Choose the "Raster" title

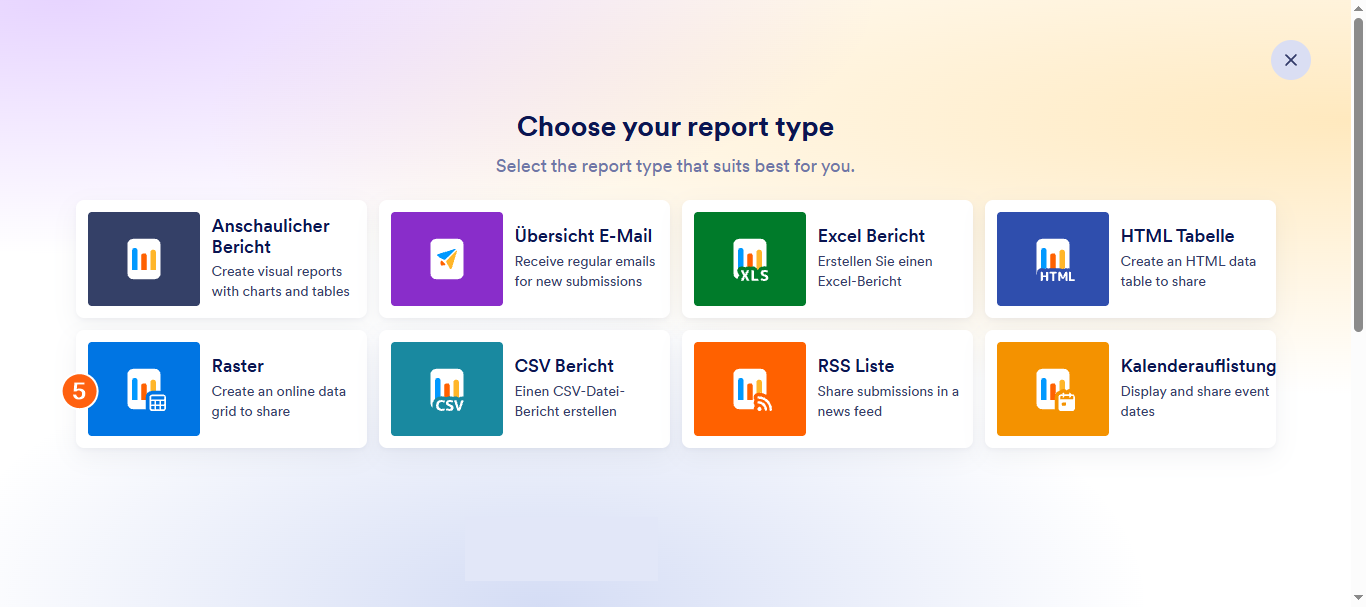tap(238, 366)
